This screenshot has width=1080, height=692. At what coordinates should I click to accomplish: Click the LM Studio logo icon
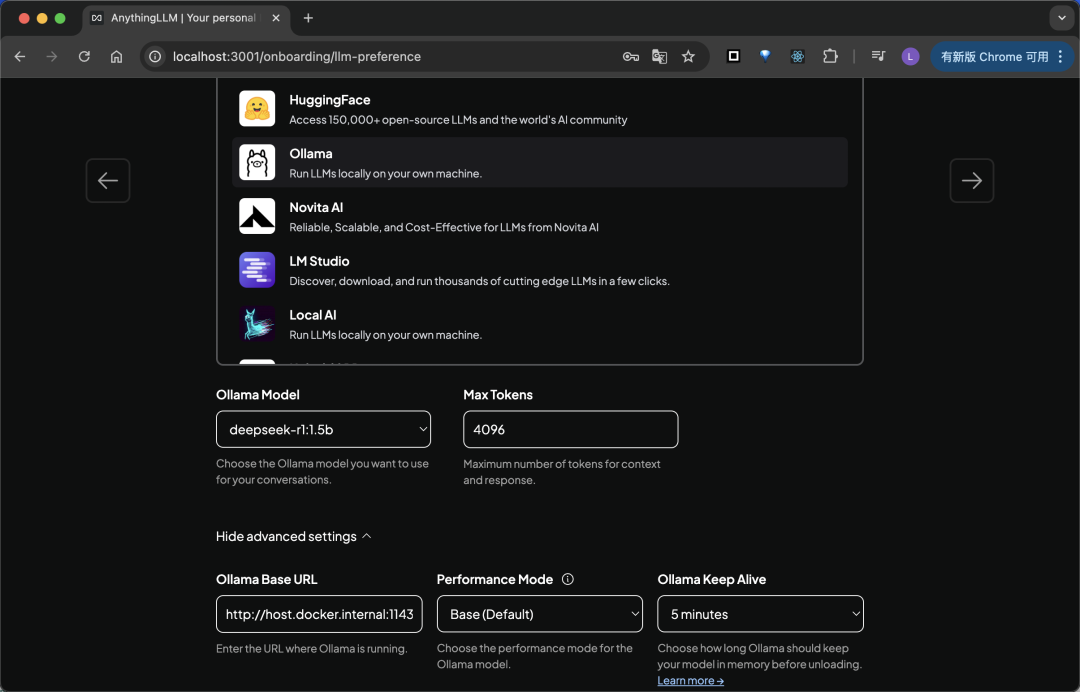[x=257, y=270]
